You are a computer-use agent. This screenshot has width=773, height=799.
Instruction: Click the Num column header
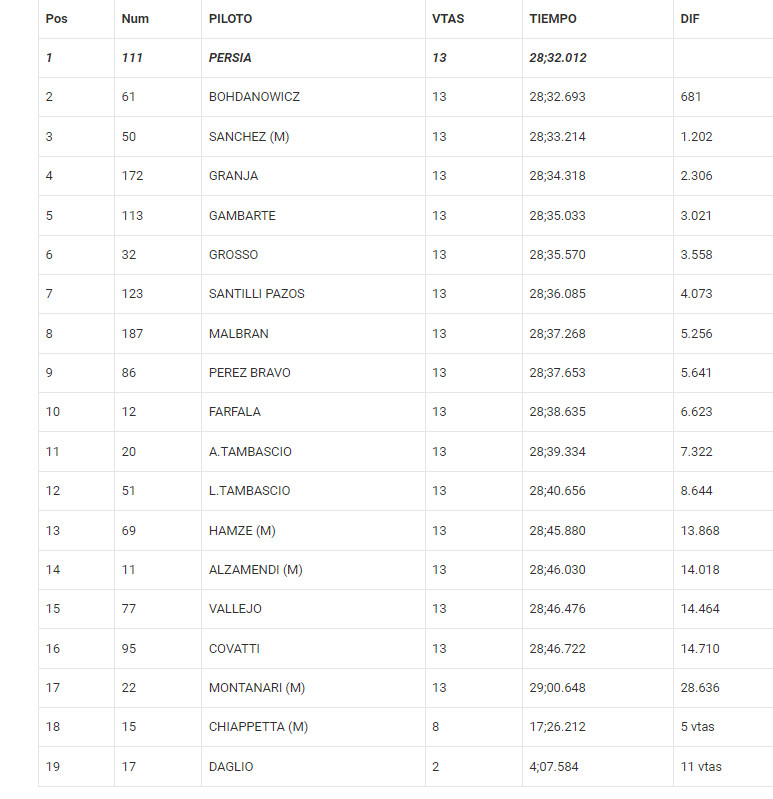click(135, 19)
